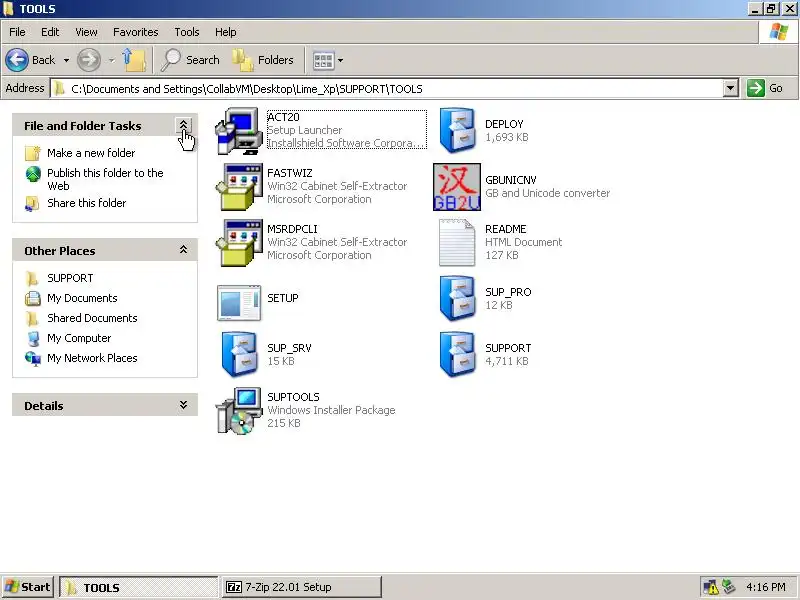Open the Start menu
800x600 pixels.
28,587
